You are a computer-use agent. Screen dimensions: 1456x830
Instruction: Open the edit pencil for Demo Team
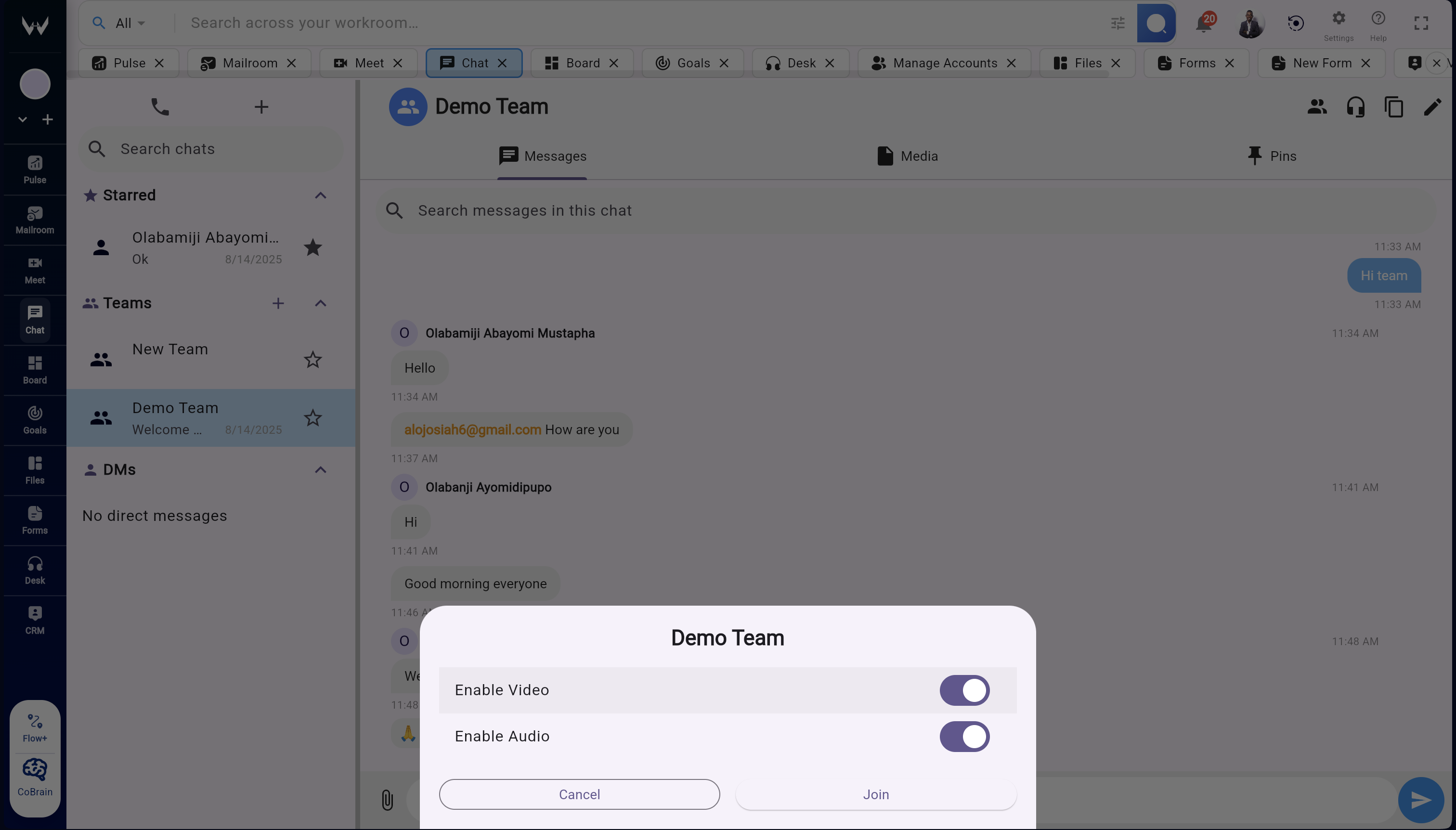click(x=1432, y=106)
